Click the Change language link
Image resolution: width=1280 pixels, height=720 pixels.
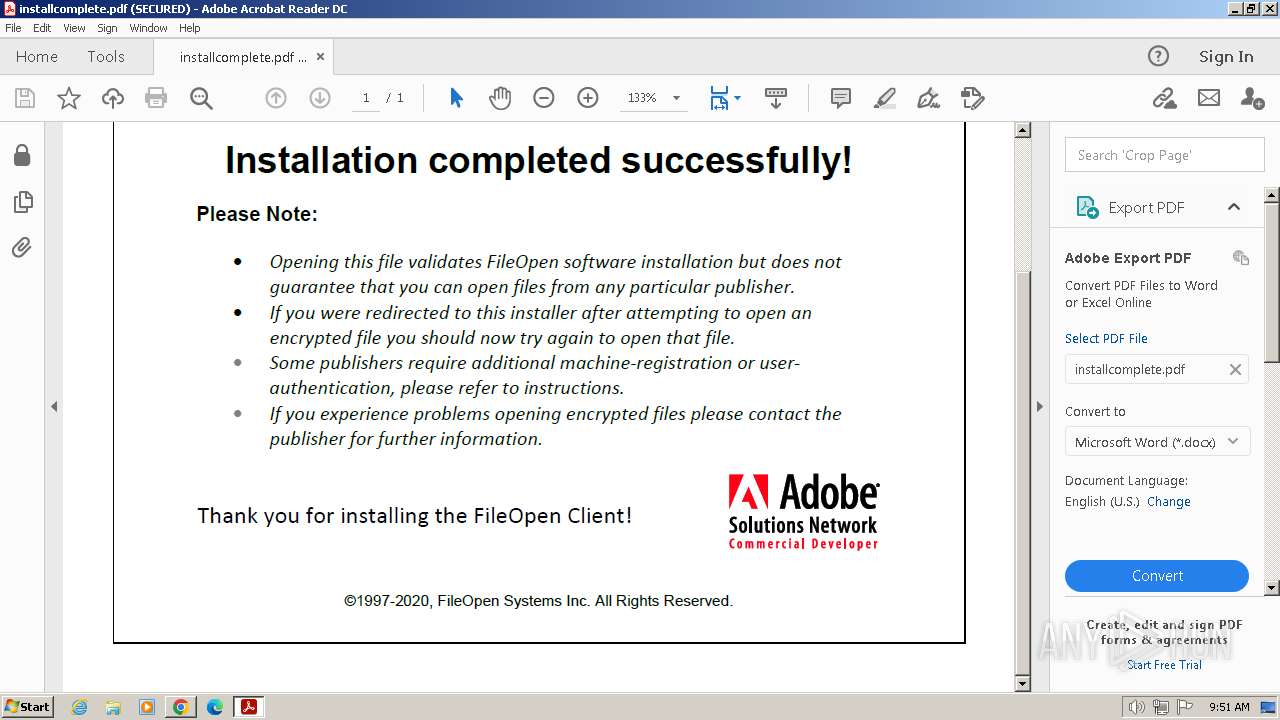[1168, 502]
